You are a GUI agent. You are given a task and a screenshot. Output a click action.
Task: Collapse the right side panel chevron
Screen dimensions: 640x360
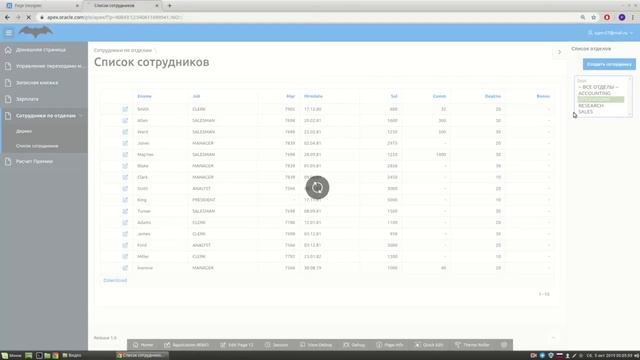(560, 52)
